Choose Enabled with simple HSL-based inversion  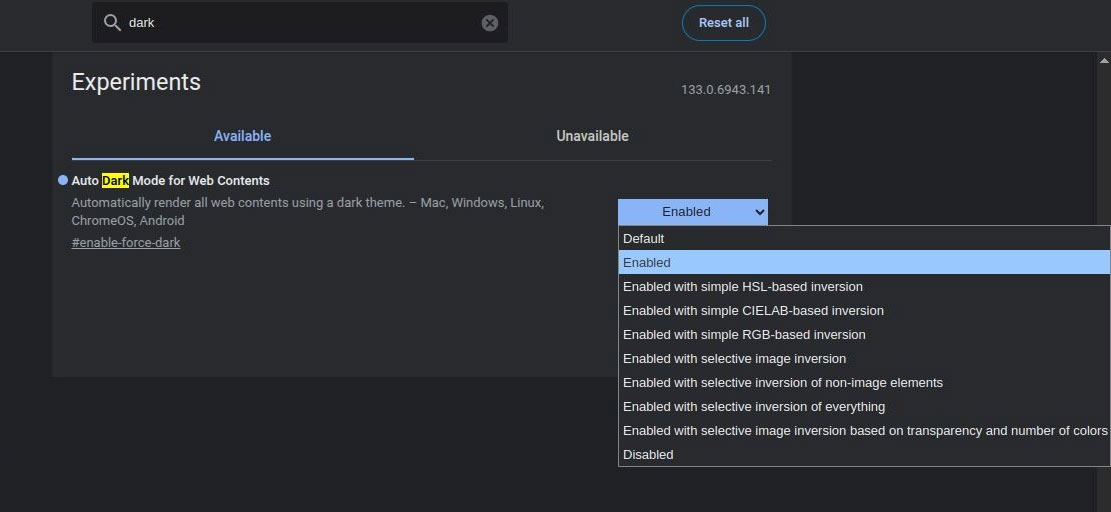(864, 287)
